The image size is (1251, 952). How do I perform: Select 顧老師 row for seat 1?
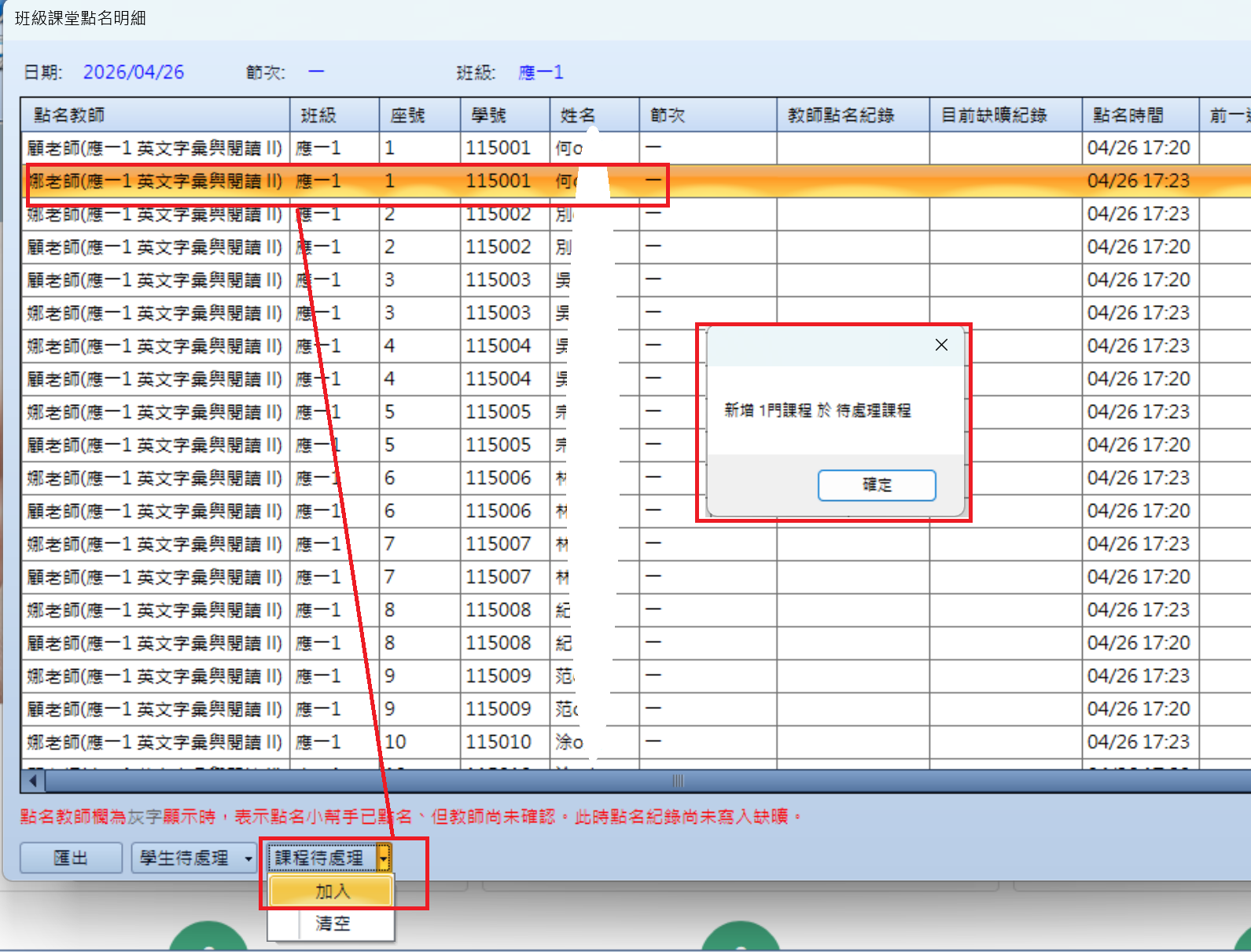tap(635, 148)
